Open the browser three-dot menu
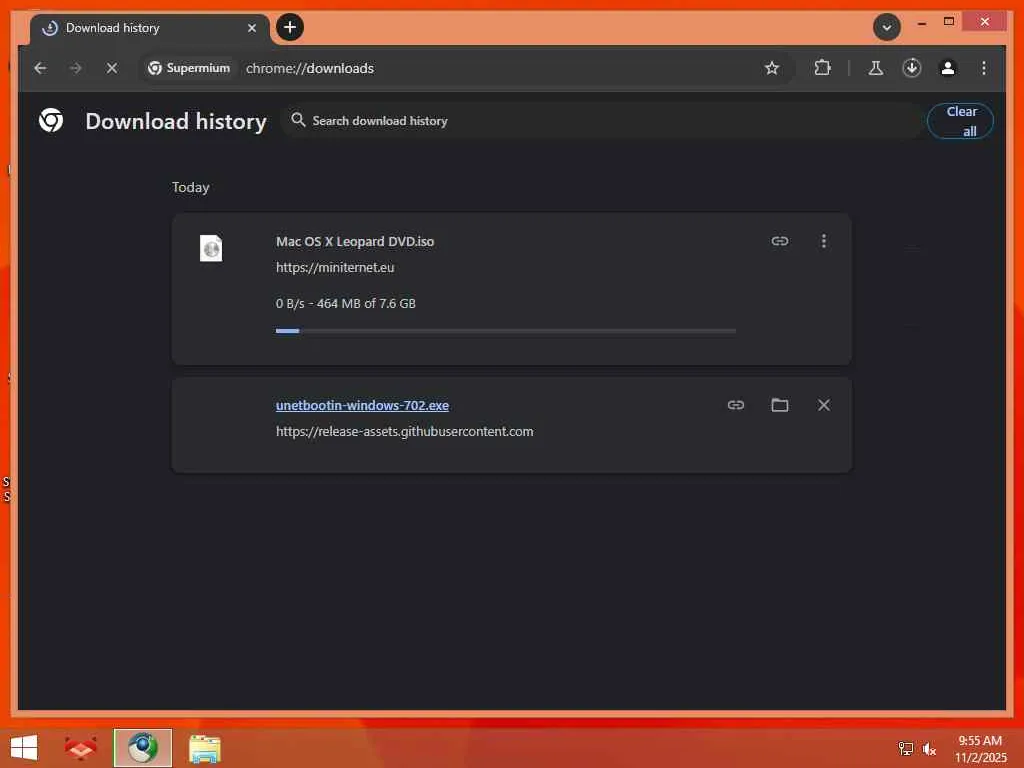Image resolution: width=1024 pixels, height=768 pixels. point(984,68)
